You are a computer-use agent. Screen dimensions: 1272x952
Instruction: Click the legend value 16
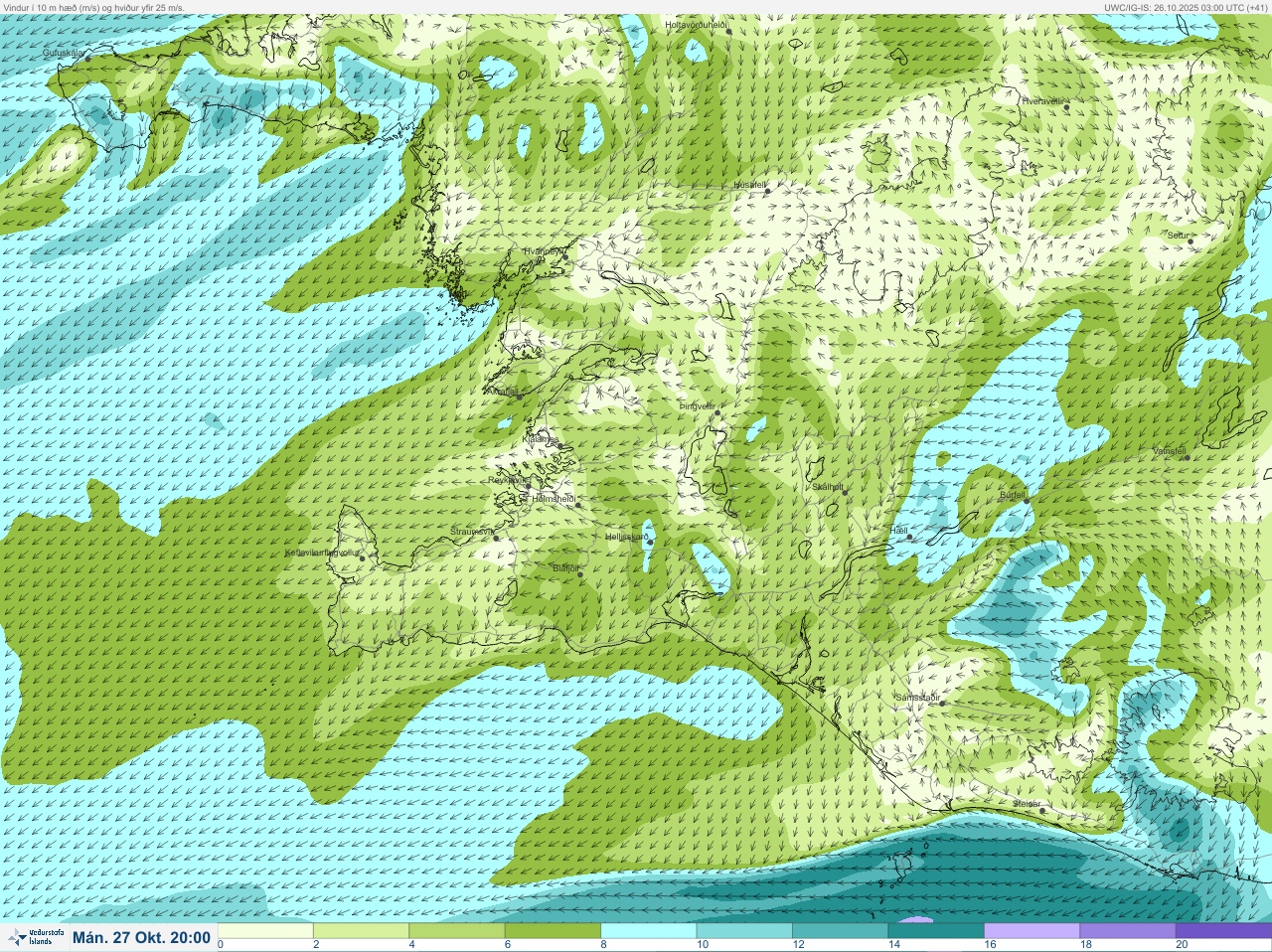coord(990,944)
